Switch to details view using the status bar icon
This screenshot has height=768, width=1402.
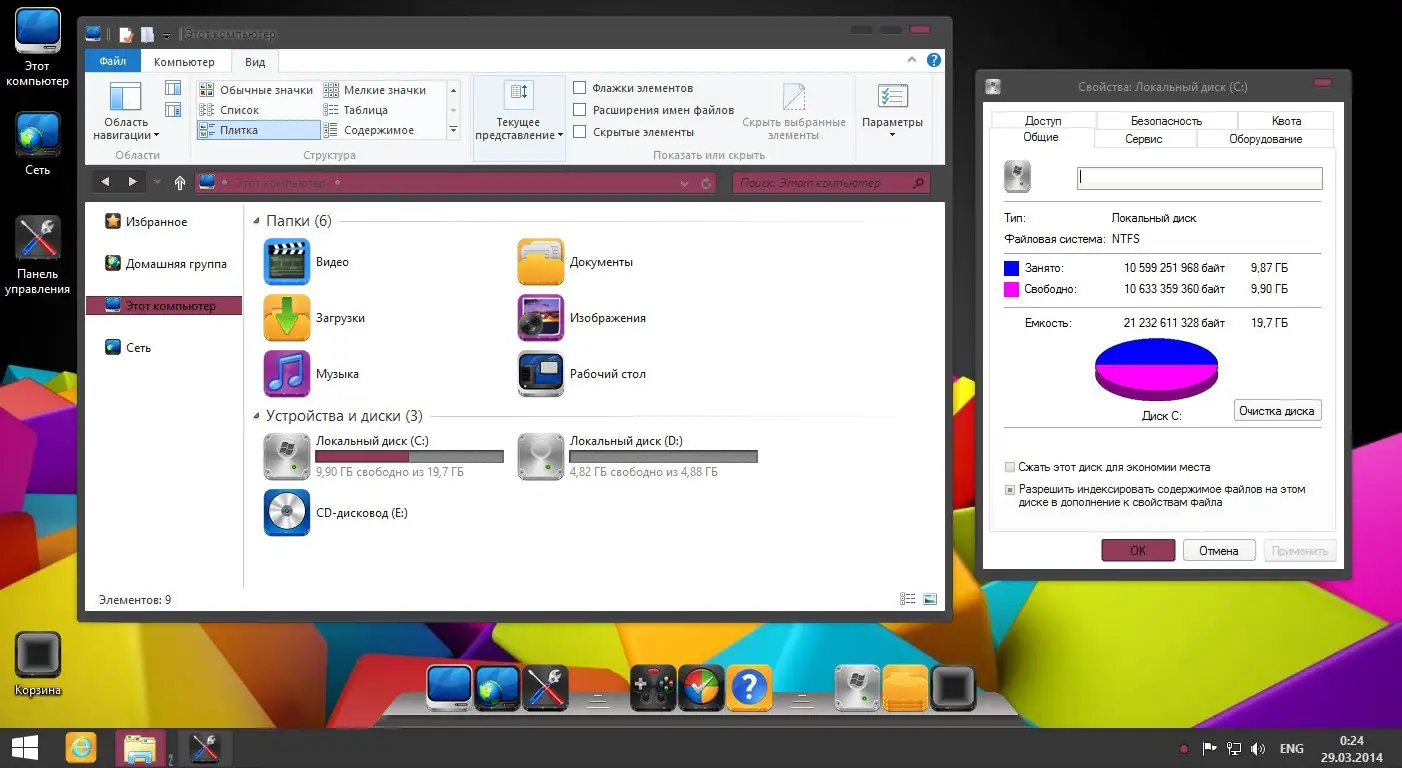(908, 598)
